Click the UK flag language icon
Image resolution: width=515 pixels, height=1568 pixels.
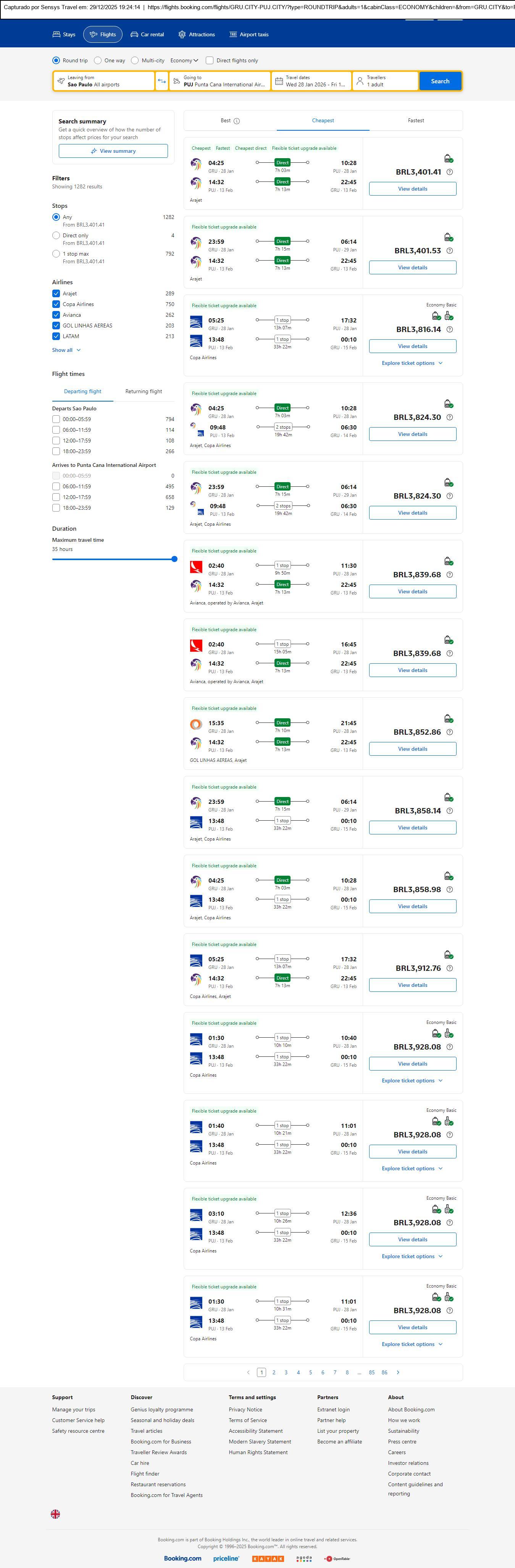coord(55,1514)
